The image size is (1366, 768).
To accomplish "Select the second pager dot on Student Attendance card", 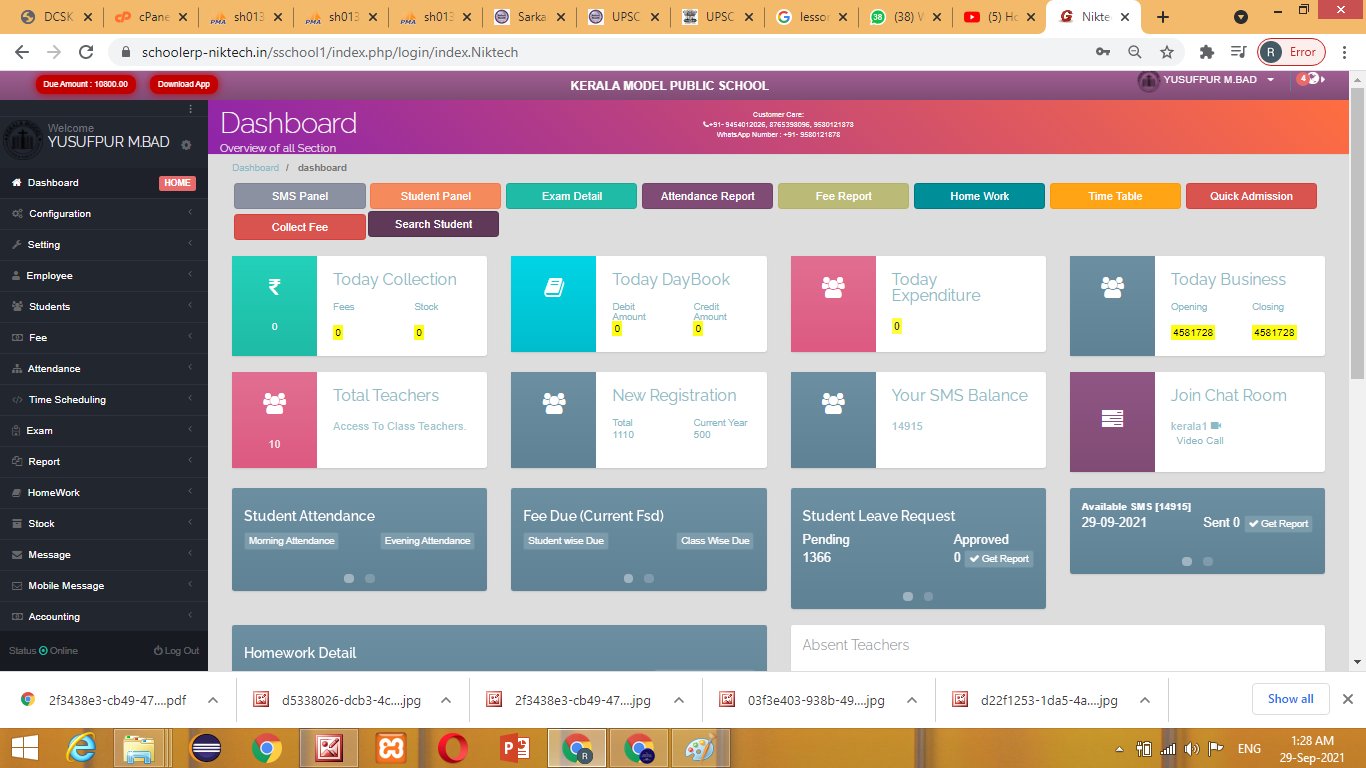I will pos(370,578).
